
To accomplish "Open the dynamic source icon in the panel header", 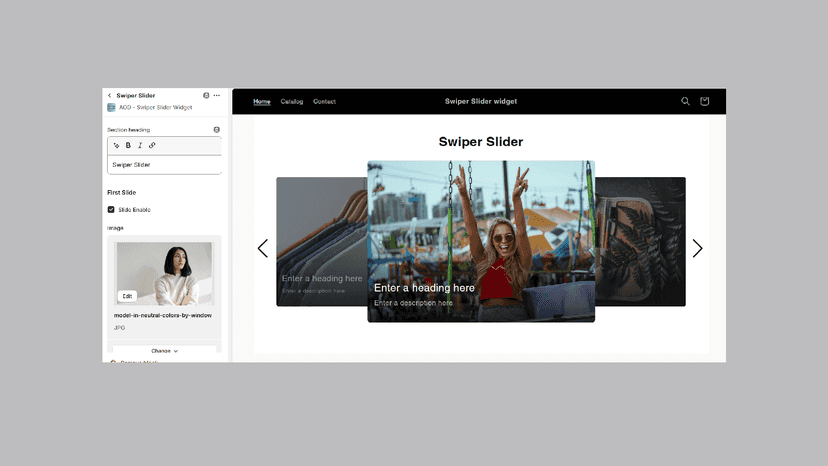I will coord(206,96).
